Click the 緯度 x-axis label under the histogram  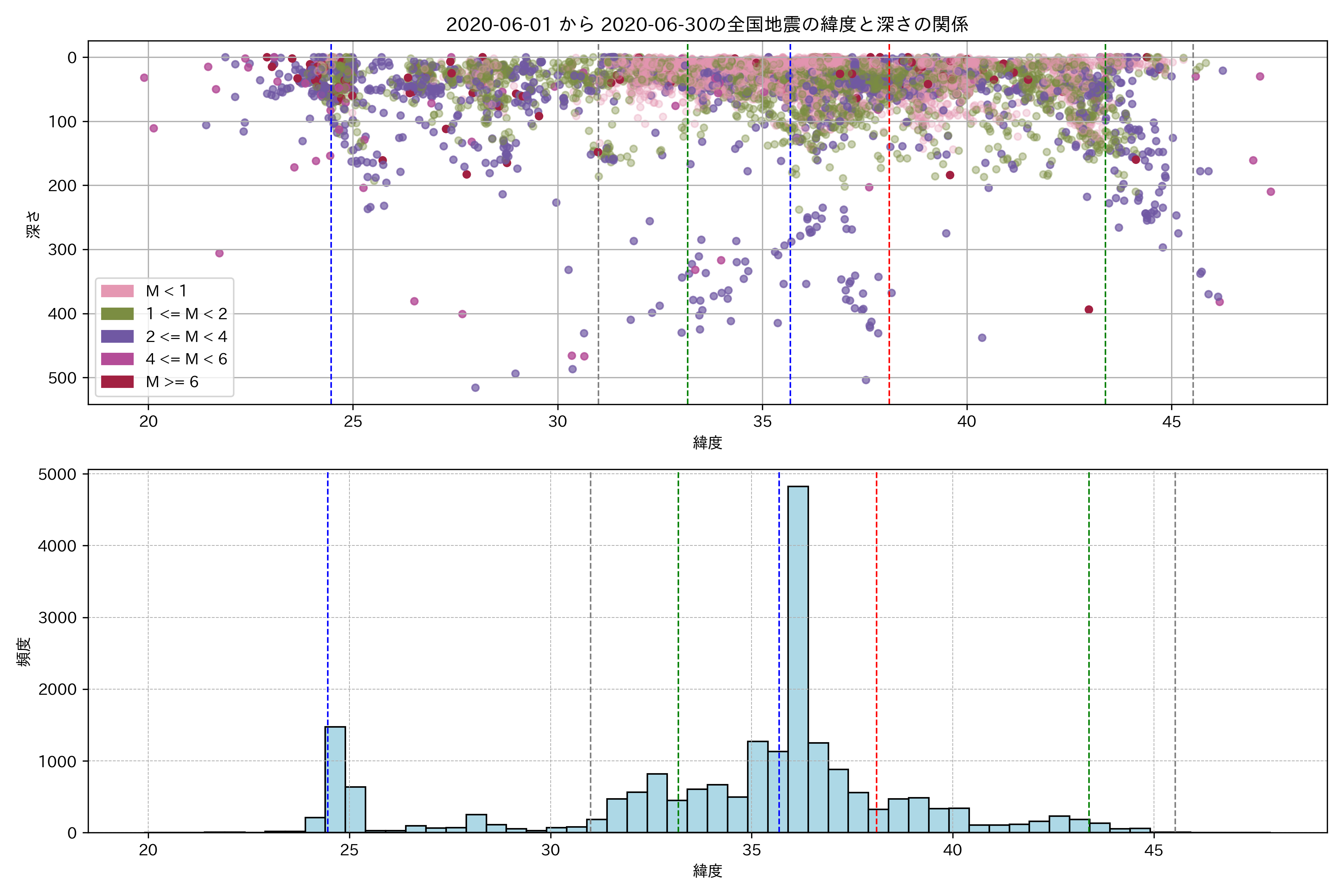click(707, 871)
